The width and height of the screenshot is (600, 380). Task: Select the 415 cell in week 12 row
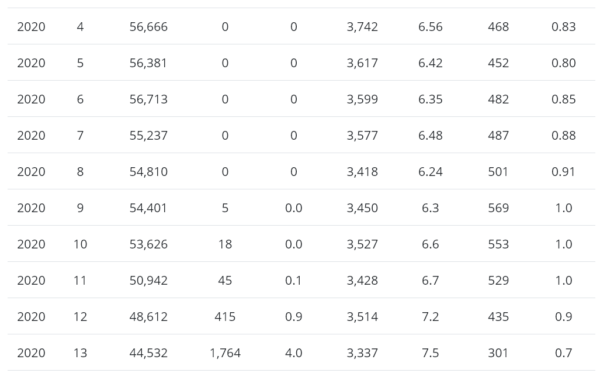coord(225,317)
